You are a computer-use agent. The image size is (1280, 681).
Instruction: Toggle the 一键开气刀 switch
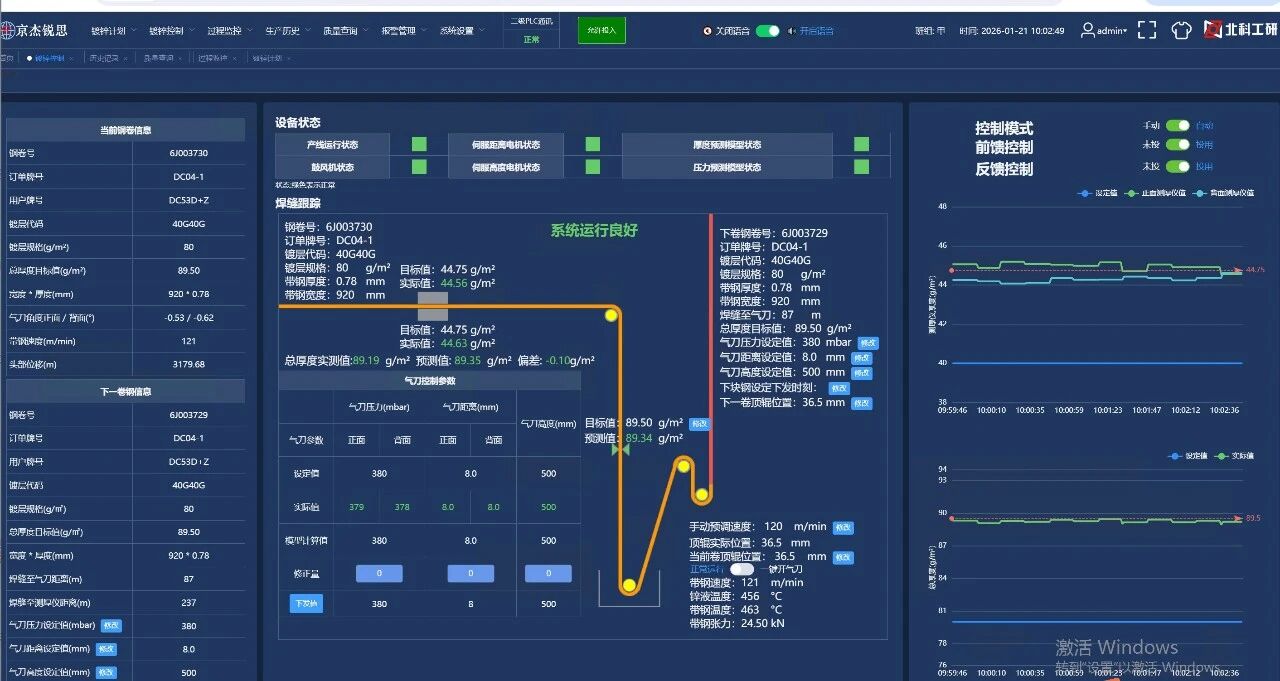point(741,569)
